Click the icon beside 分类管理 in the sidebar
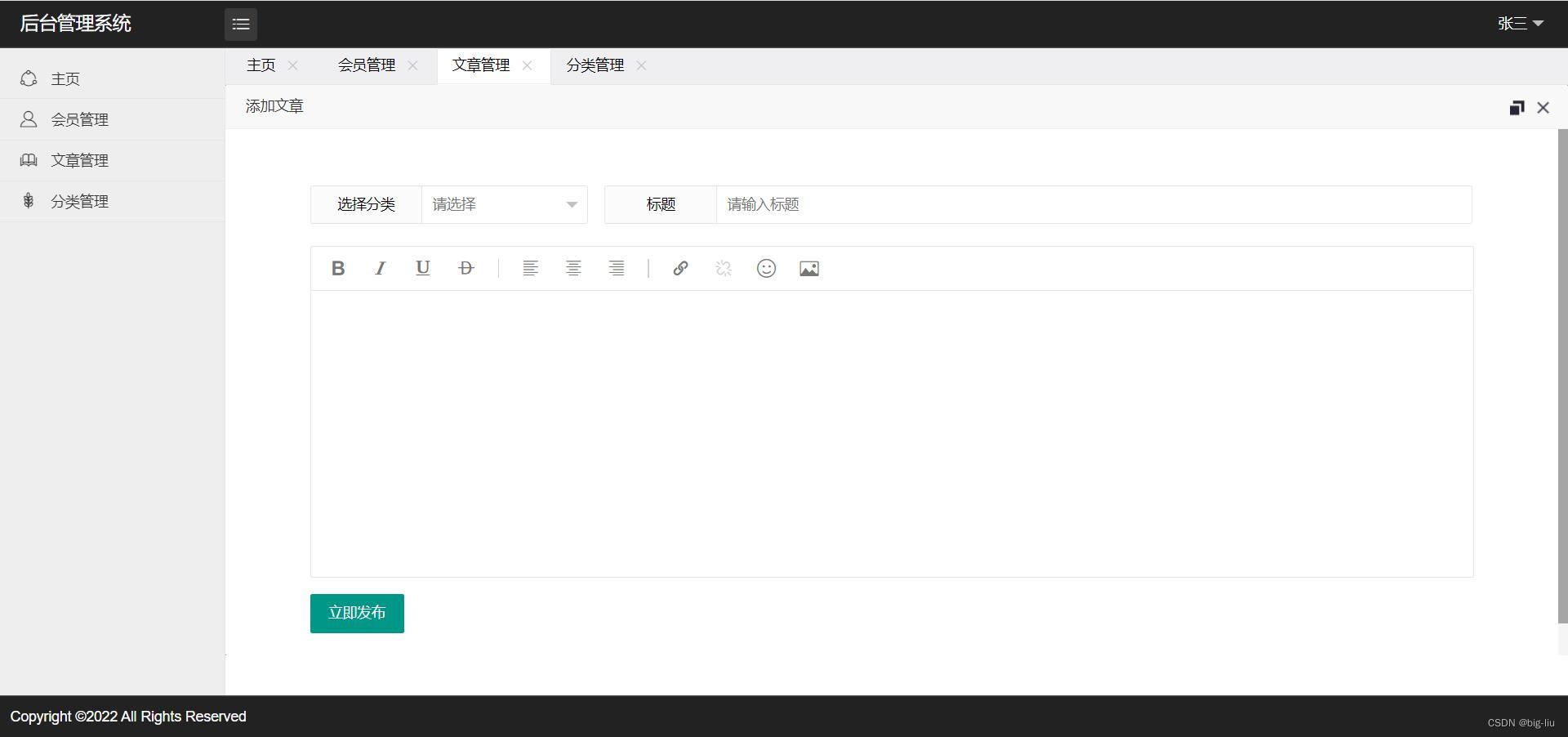Viewport: 1568px width, 737px height. (29, 201)
